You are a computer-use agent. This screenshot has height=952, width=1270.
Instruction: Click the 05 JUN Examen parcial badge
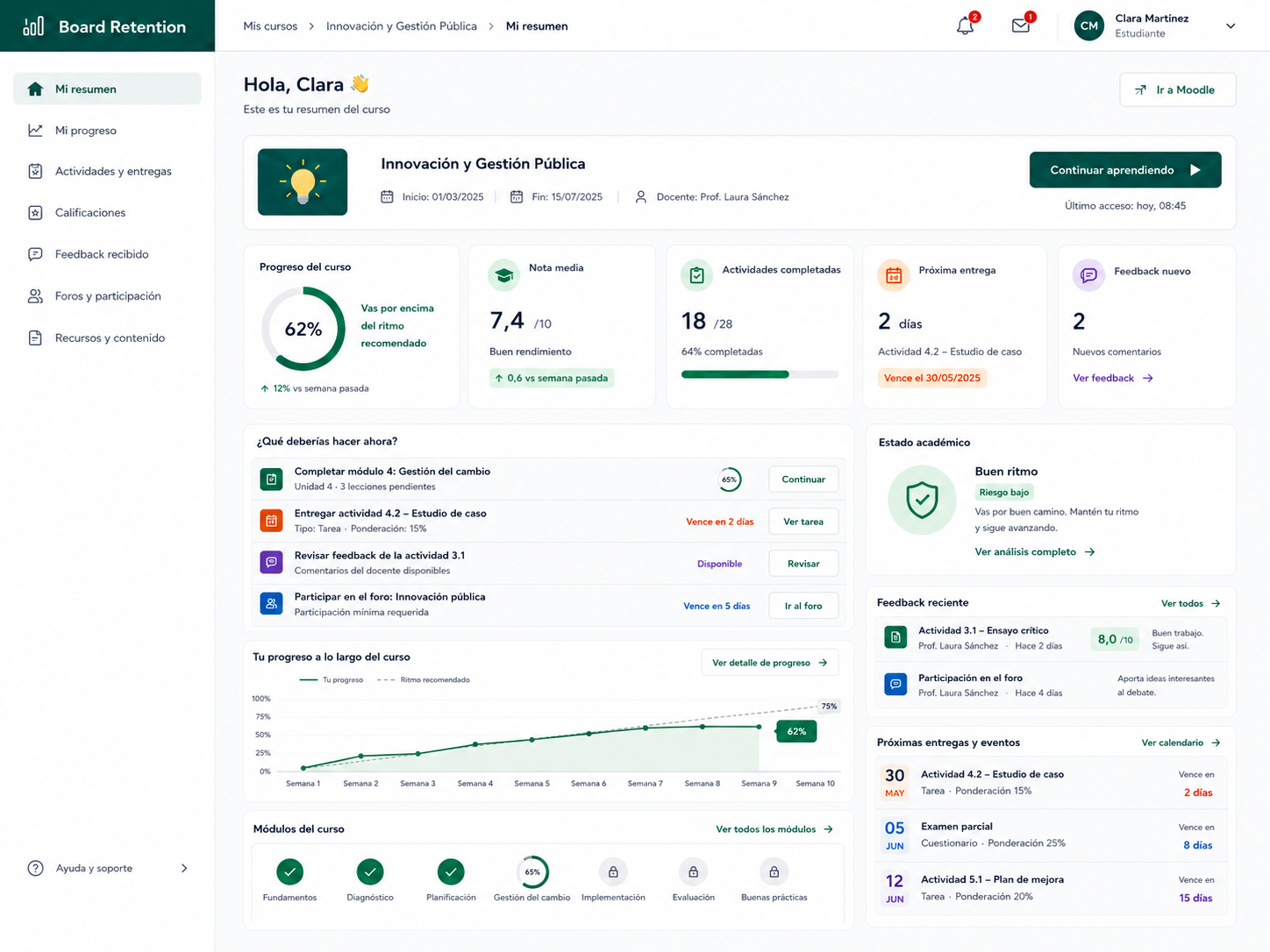pos(895,835)
